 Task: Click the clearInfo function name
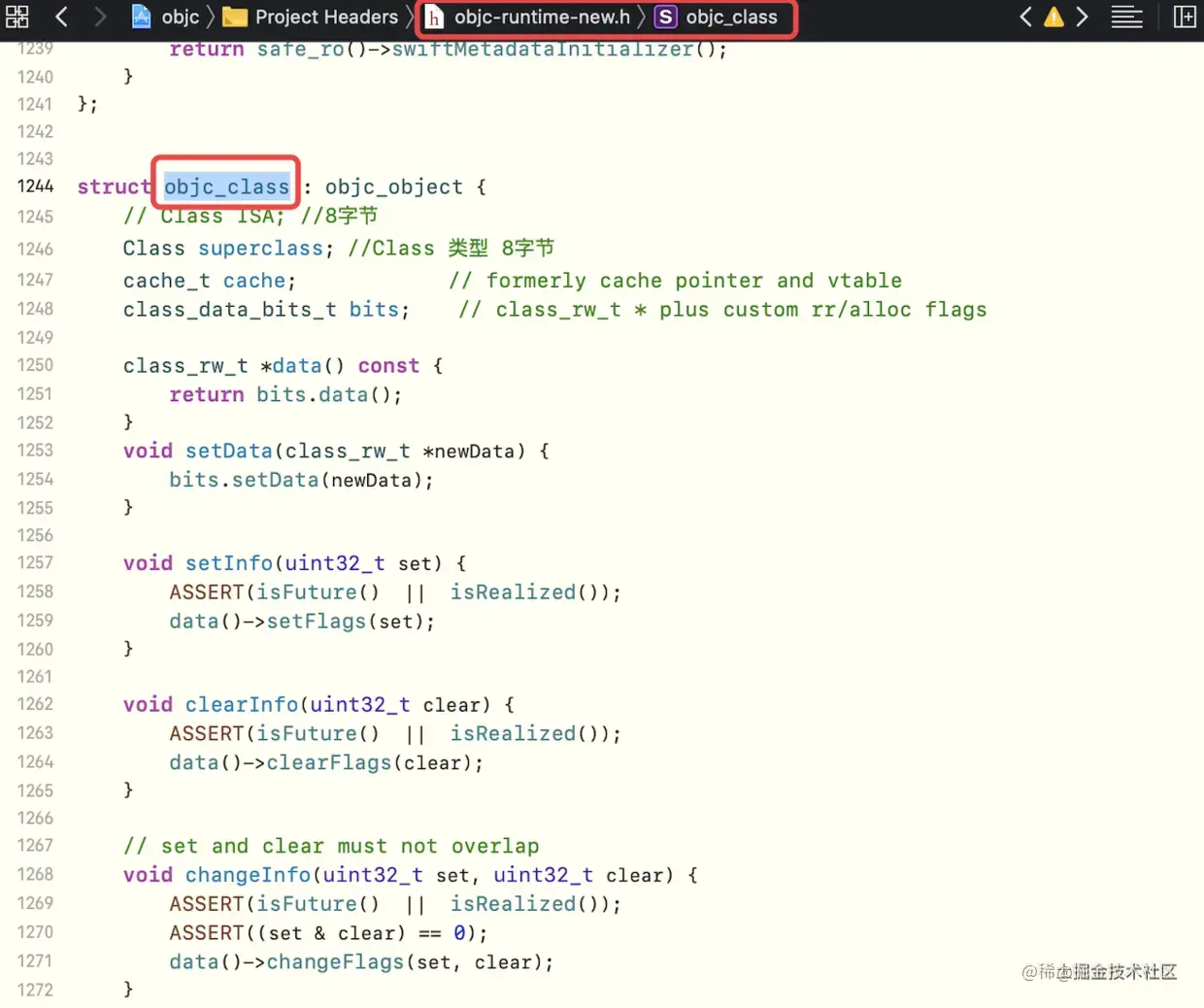(x=242, y=705)
